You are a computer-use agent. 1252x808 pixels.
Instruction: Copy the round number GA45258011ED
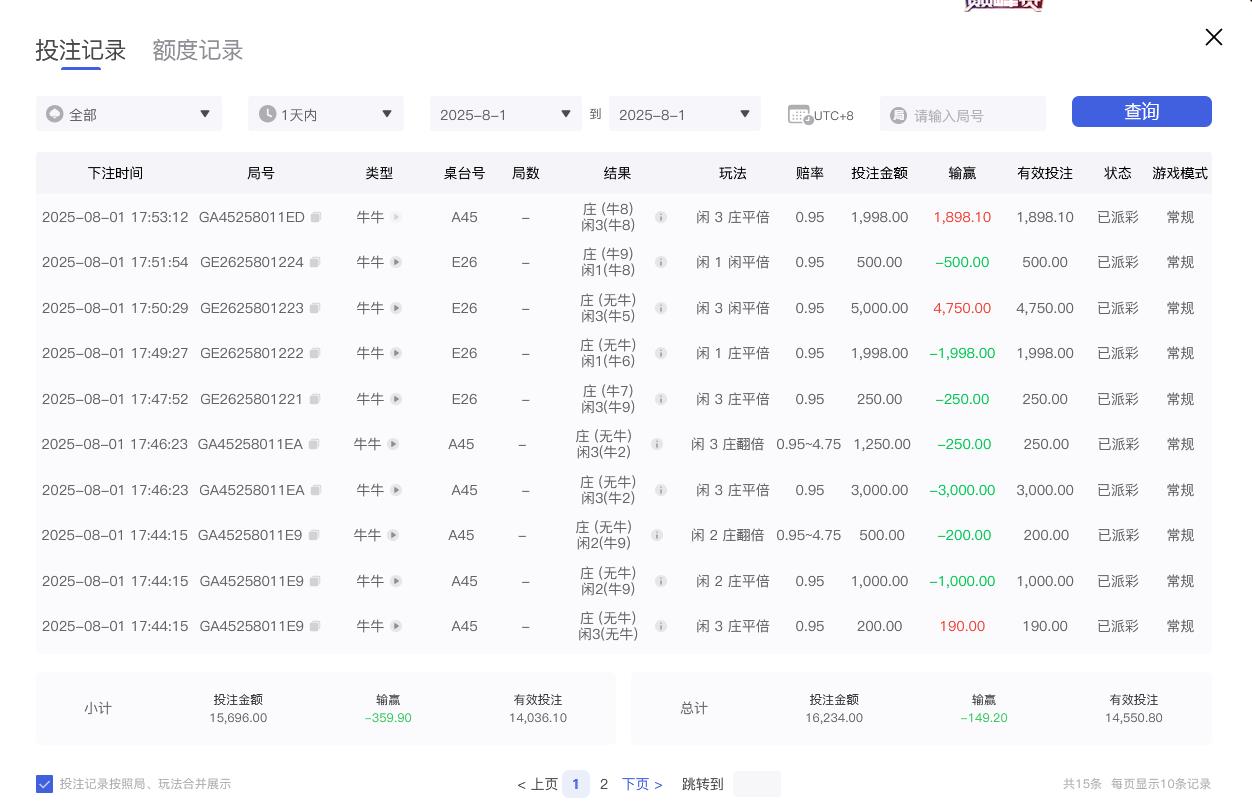[x=316, y=217]
